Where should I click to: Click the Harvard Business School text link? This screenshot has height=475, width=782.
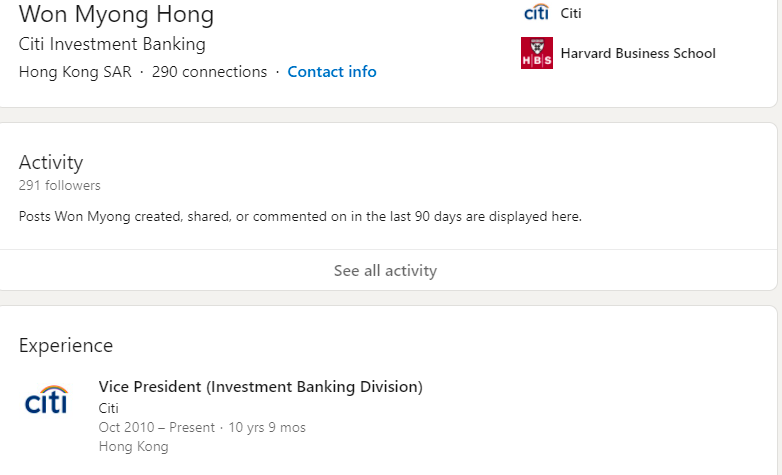(x=638, y=53)
